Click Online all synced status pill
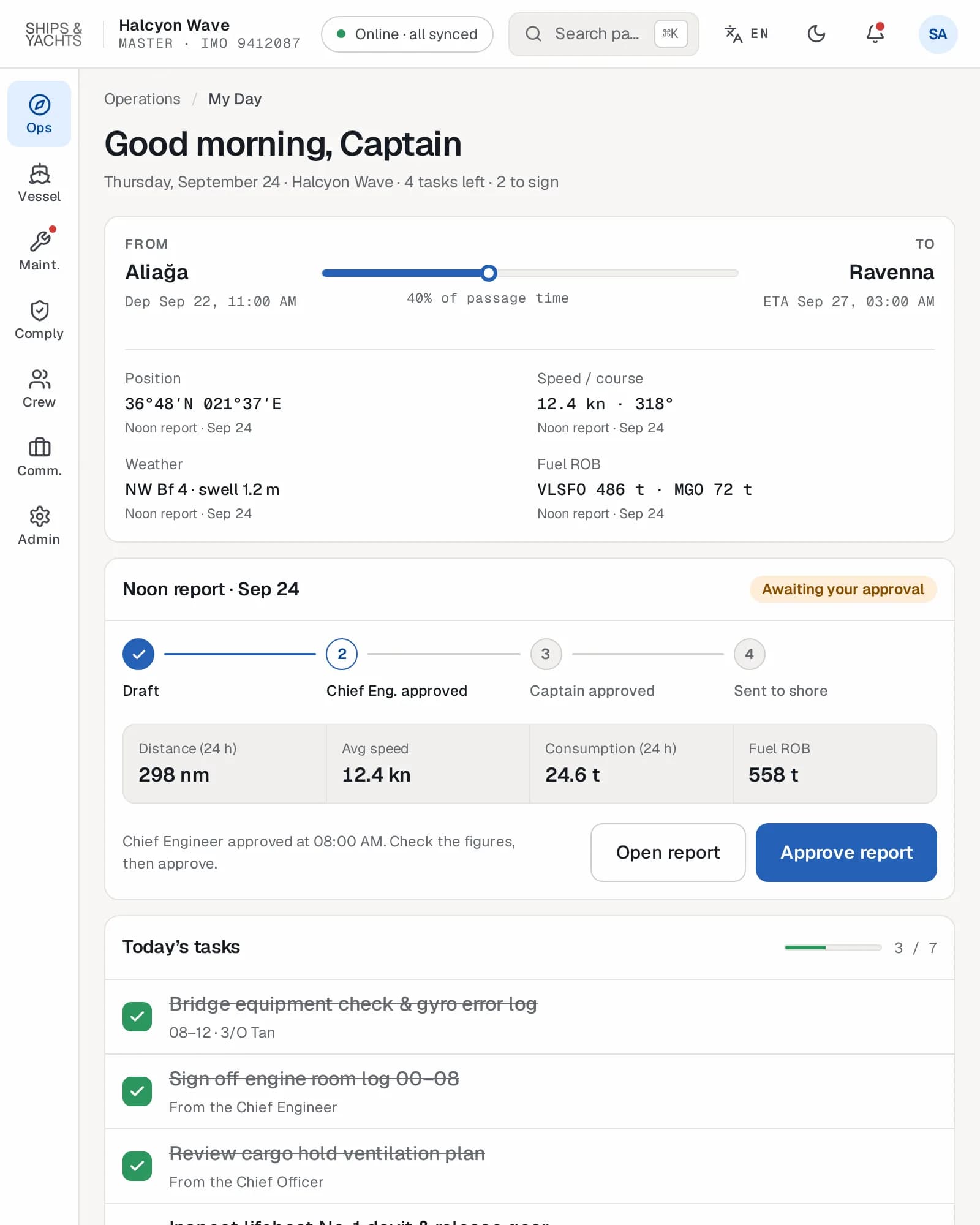This screenshot has height=1225, width=980. coord(407,34)
